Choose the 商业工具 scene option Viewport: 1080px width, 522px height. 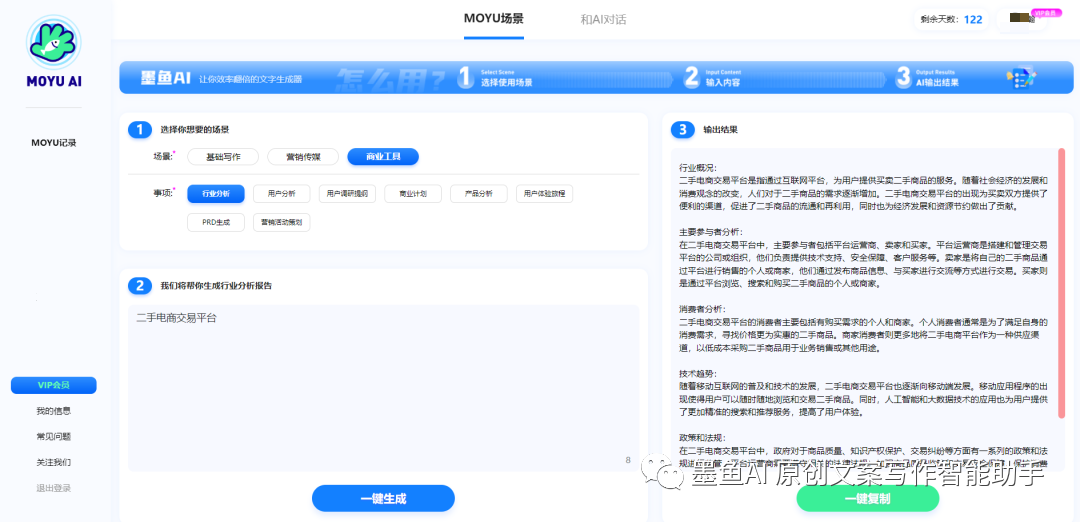click(383, 156)
